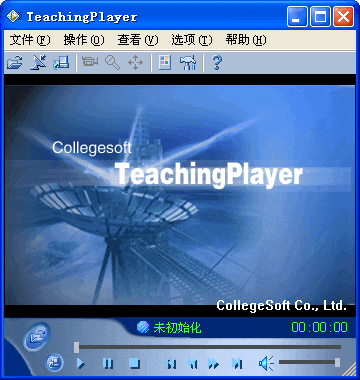The image size is (360, 380).
Task: Click the window resize grip corner
Action: [x=349, y=368]
